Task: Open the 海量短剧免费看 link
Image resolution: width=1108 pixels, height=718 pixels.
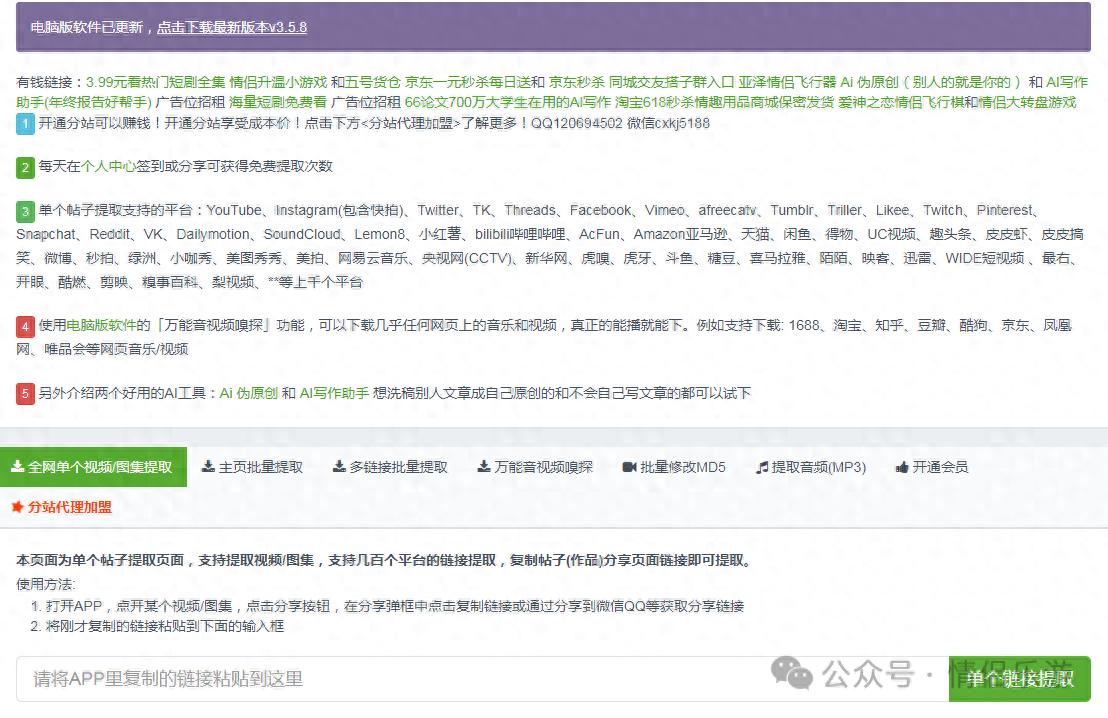Action: tap(278, 102)
